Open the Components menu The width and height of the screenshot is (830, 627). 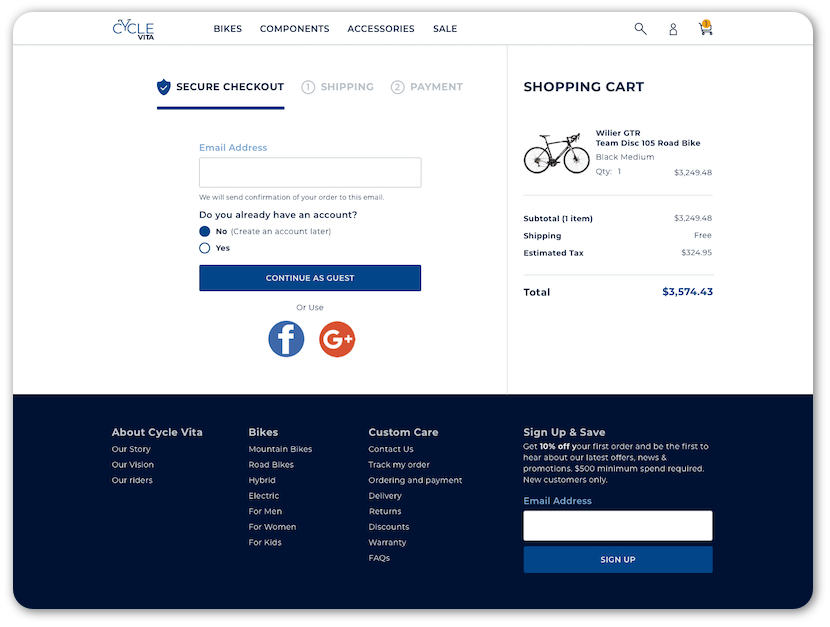pyautogui.click(x=294, y=29)
